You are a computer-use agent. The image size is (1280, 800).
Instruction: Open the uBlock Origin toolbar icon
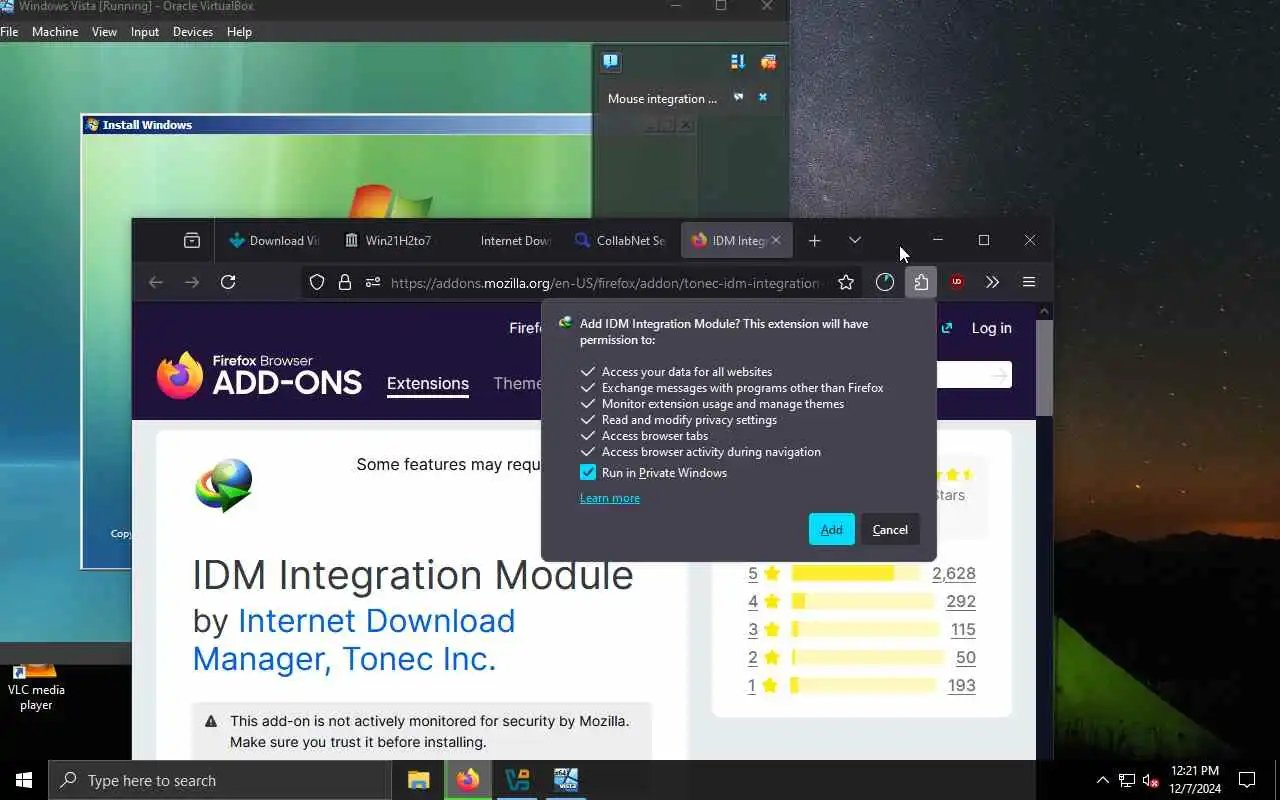point(957,282)
